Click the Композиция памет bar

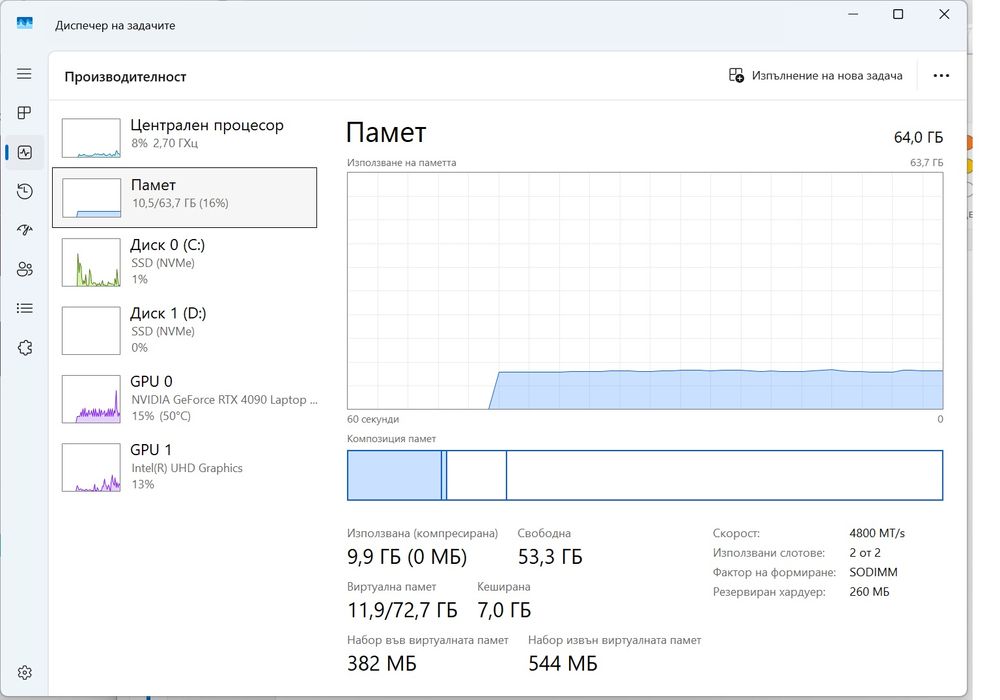645,475
